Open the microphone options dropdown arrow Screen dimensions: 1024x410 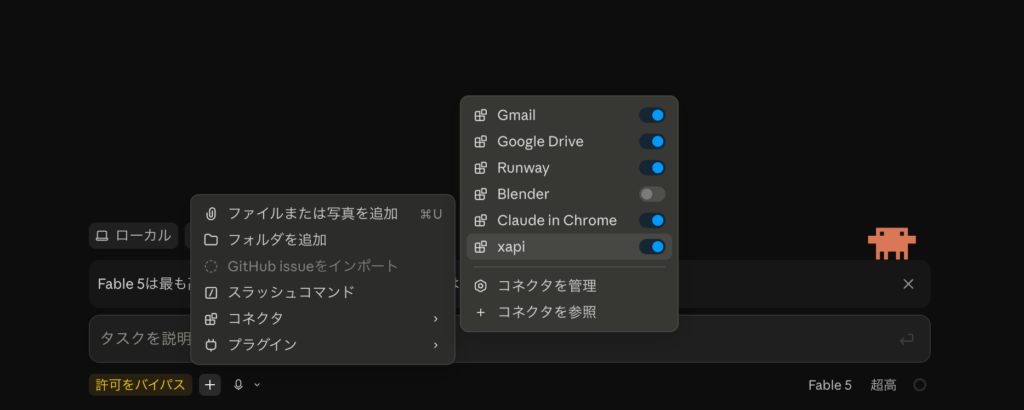point(257,385)
